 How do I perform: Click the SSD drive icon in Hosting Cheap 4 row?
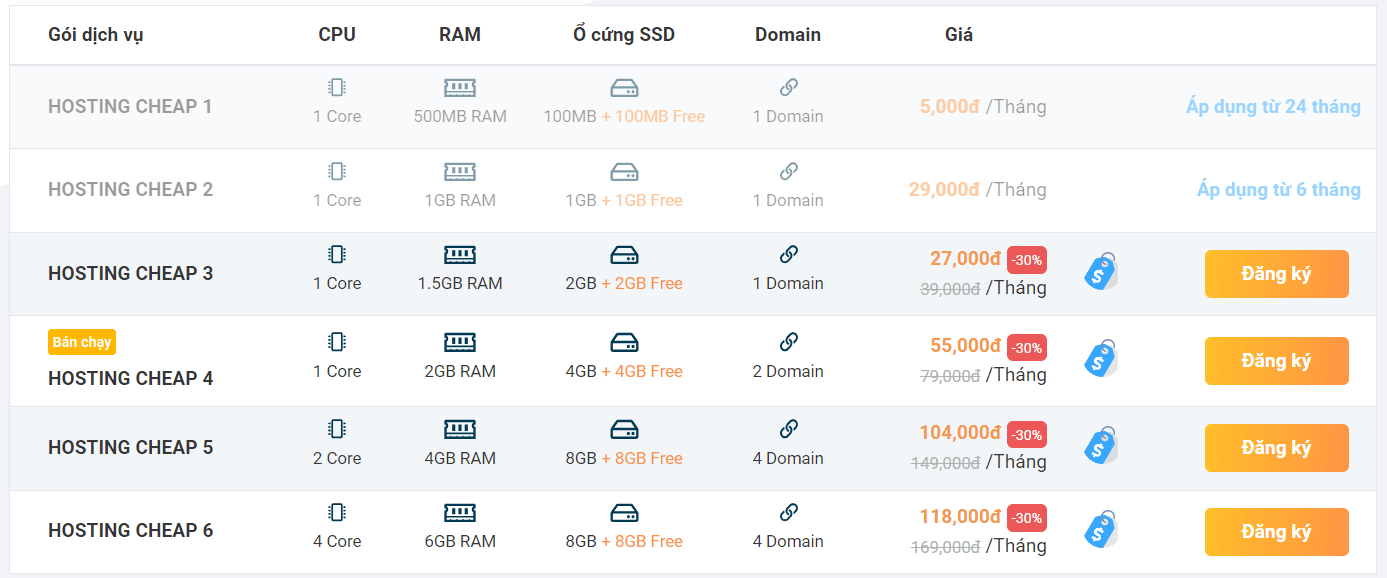(624, 342)
